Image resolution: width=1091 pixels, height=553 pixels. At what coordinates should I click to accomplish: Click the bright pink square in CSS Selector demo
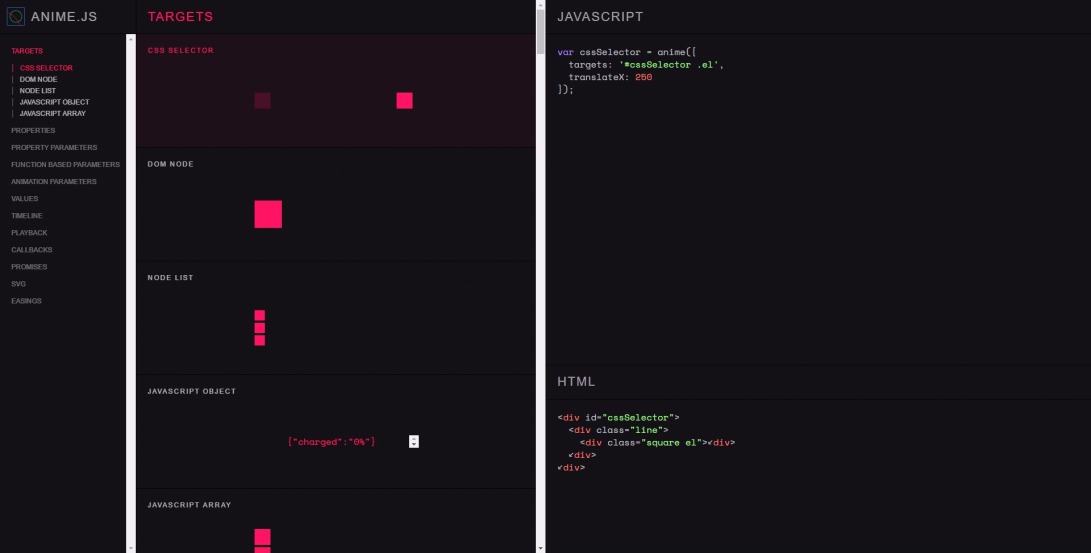[404, 101]
